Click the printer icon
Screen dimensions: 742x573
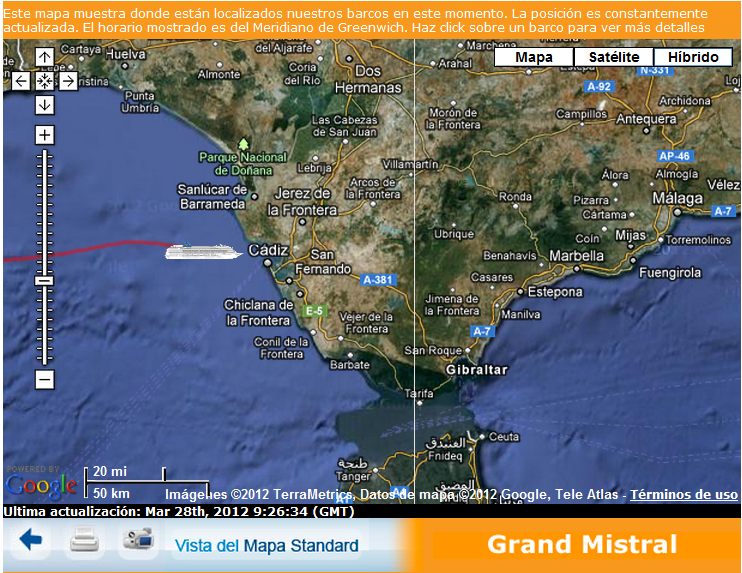(x=85, y=541)
